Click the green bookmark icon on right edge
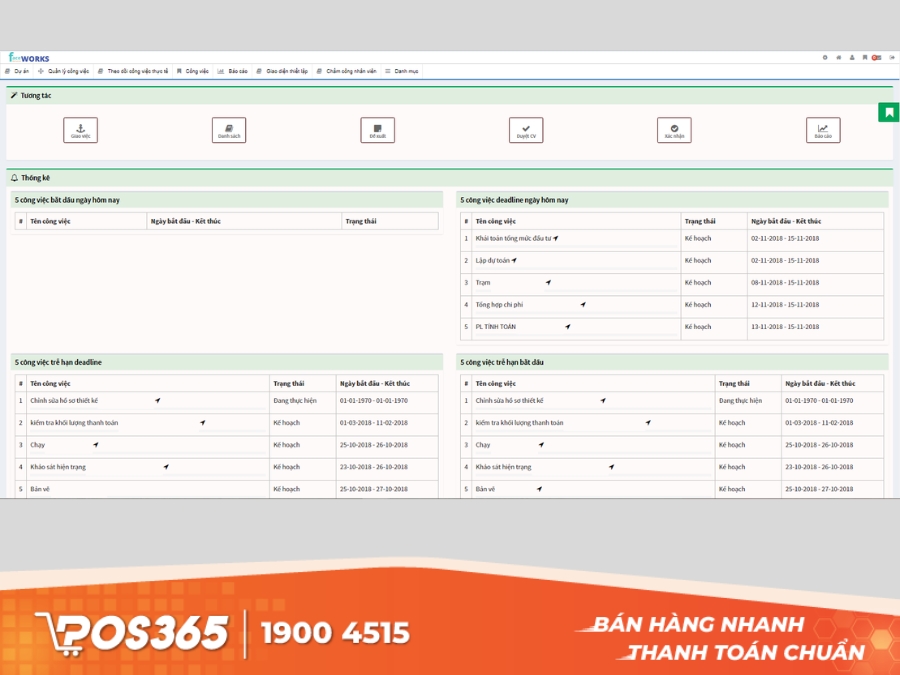900x675 pixels. tap(888, 112)
